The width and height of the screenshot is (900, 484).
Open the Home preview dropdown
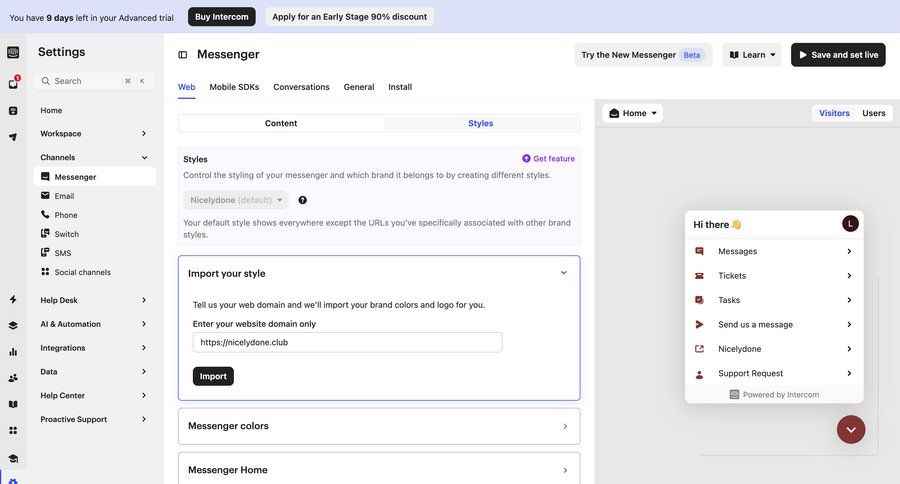click(633, 113)
